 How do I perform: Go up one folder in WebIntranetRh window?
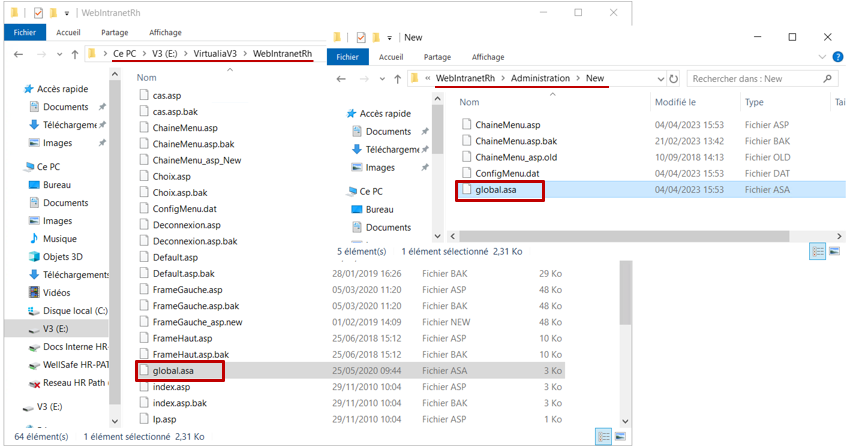[75, 53]
